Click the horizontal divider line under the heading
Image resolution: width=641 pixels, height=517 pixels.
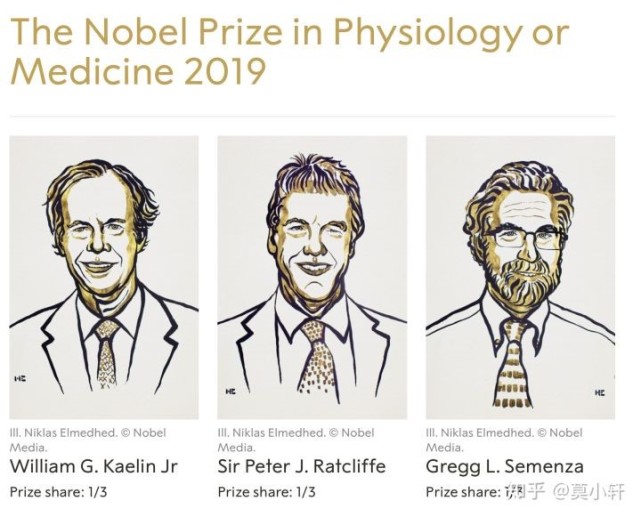pos(312,117)
